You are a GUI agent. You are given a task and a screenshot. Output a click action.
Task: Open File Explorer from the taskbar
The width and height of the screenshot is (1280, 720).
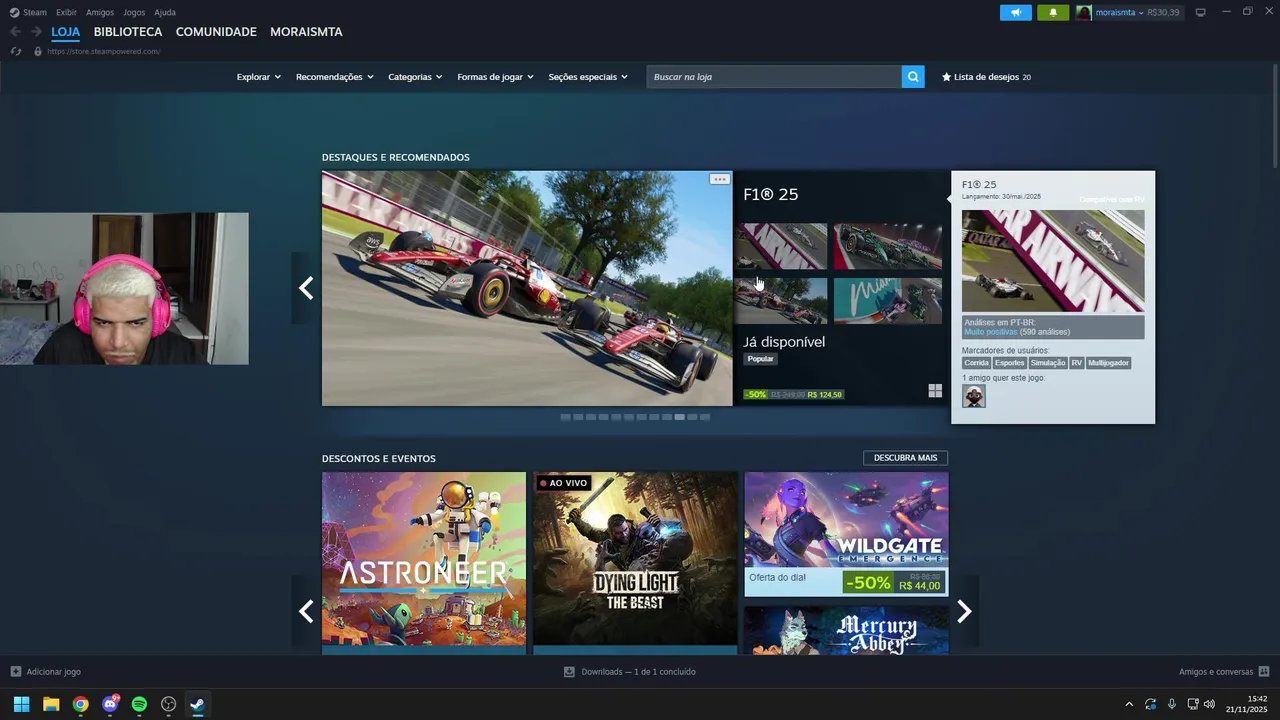[x=51, y=704]
